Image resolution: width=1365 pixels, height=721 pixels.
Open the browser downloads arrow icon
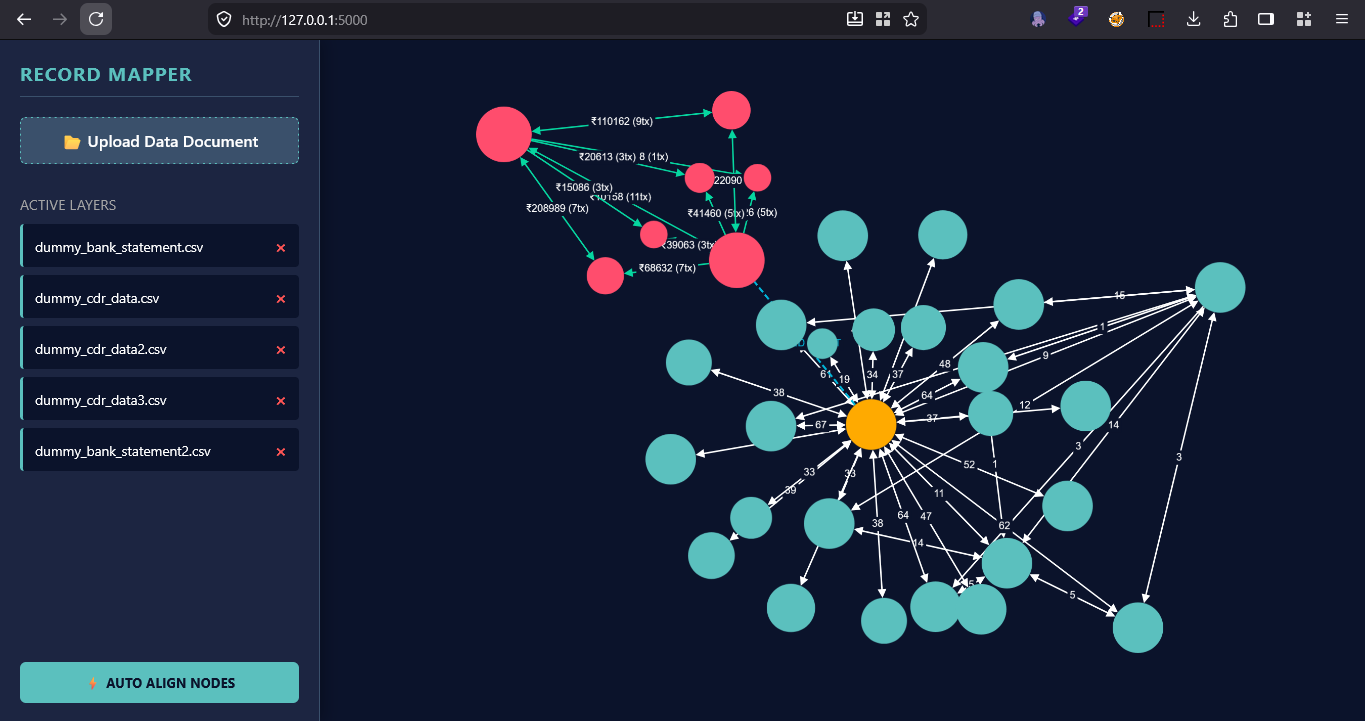click(x=1194, y=19)
